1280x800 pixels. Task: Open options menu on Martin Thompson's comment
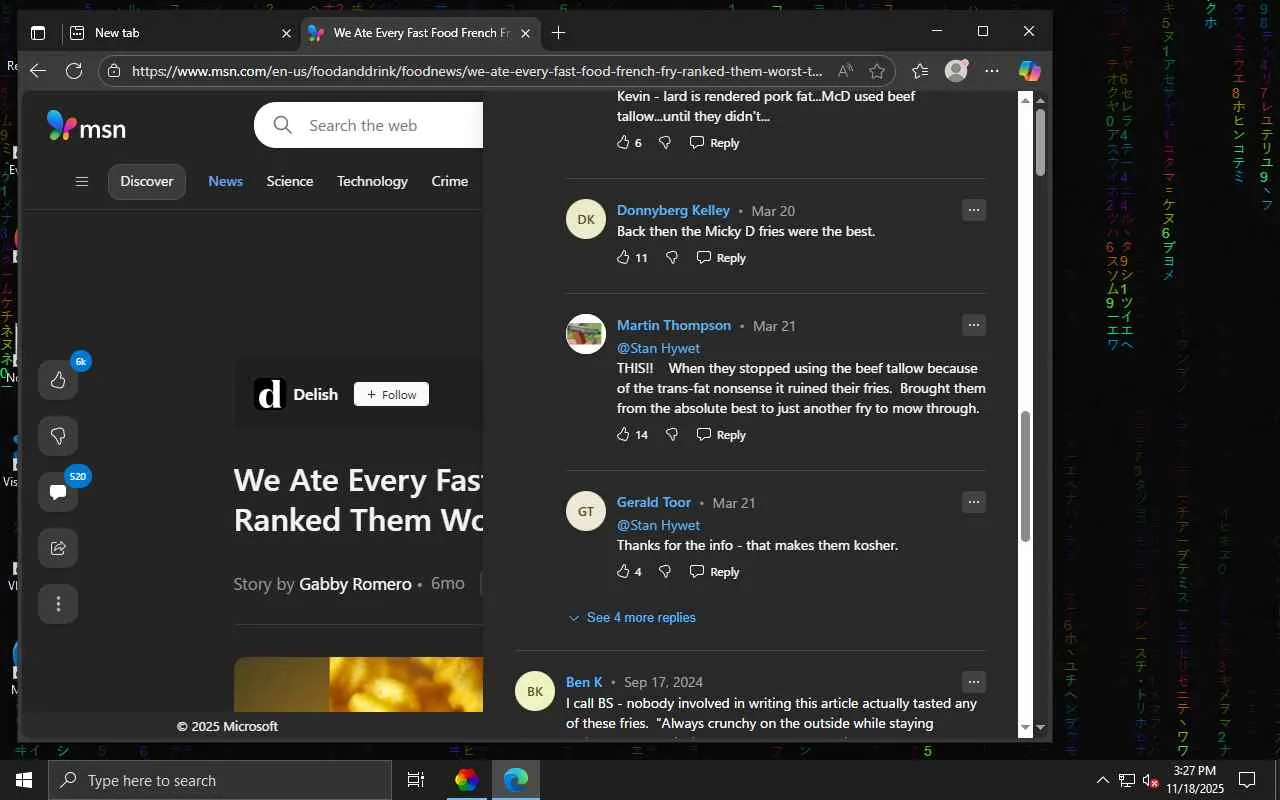pos(974,326)
